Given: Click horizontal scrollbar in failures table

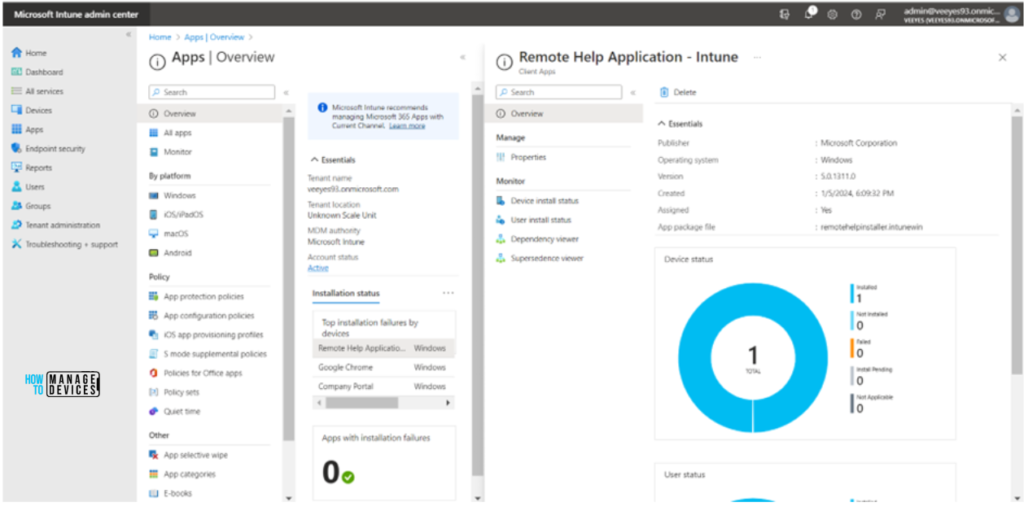Looking at the screenshot, I should coord(362,403).
